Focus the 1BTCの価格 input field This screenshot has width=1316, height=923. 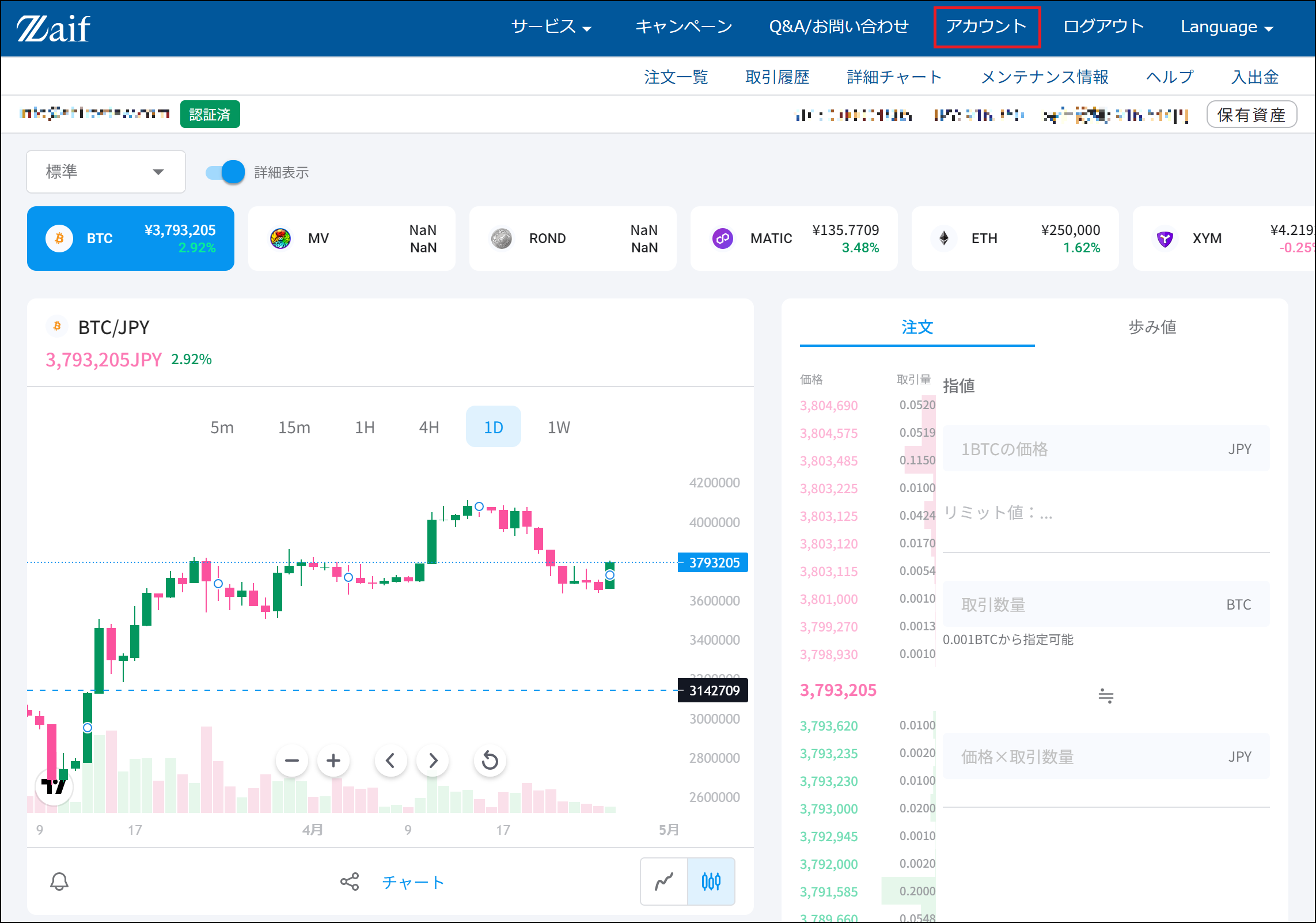[1106, 449]
